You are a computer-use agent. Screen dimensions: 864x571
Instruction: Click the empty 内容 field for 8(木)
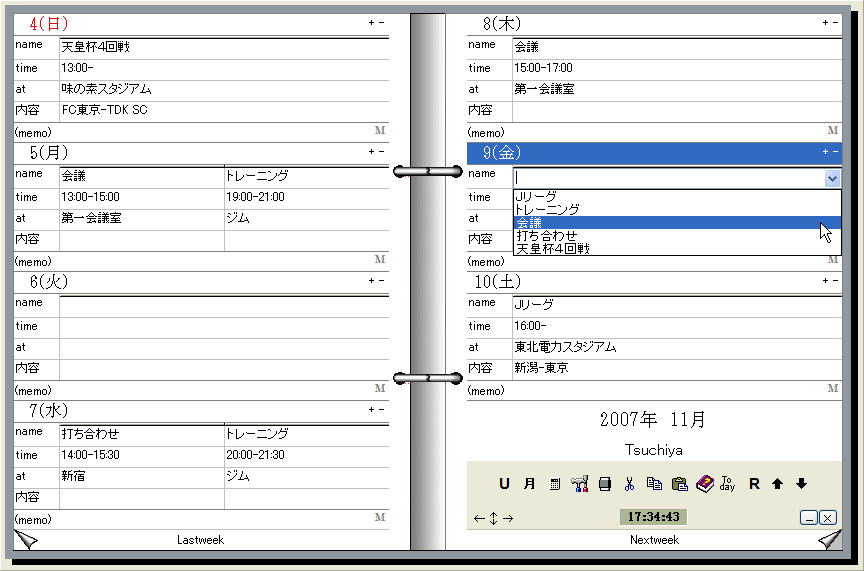click(677, 112)
